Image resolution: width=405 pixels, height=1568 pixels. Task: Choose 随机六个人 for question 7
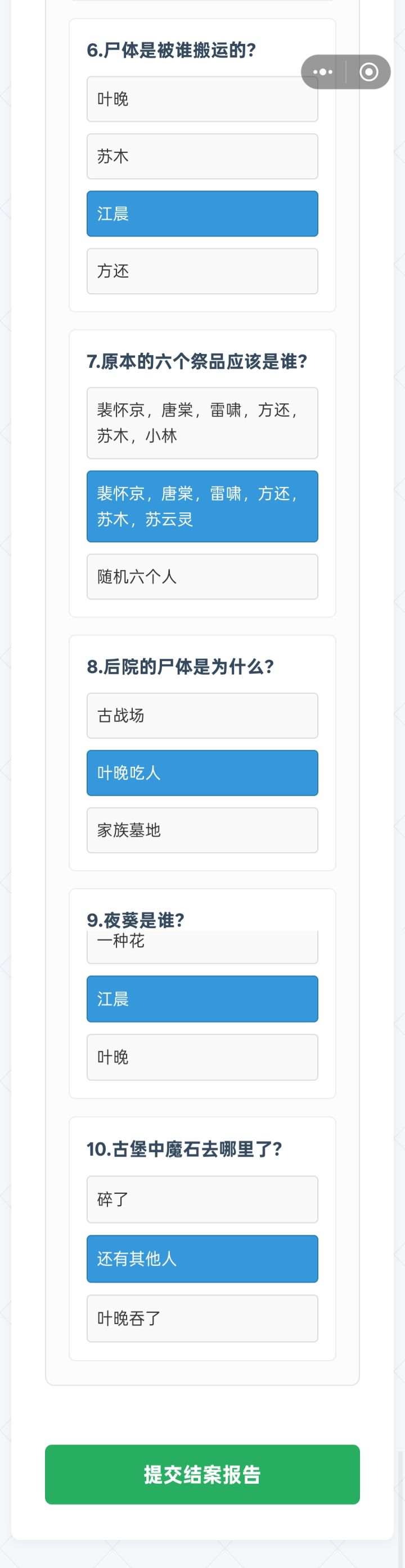202,576
